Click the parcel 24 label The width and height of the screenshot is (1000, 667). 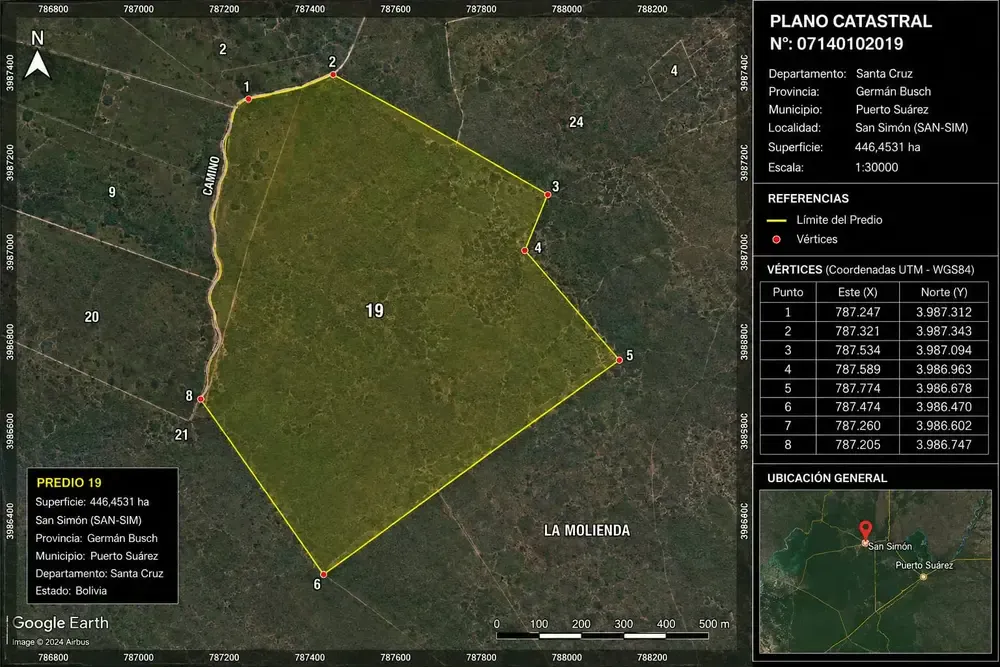coord(576,122)
